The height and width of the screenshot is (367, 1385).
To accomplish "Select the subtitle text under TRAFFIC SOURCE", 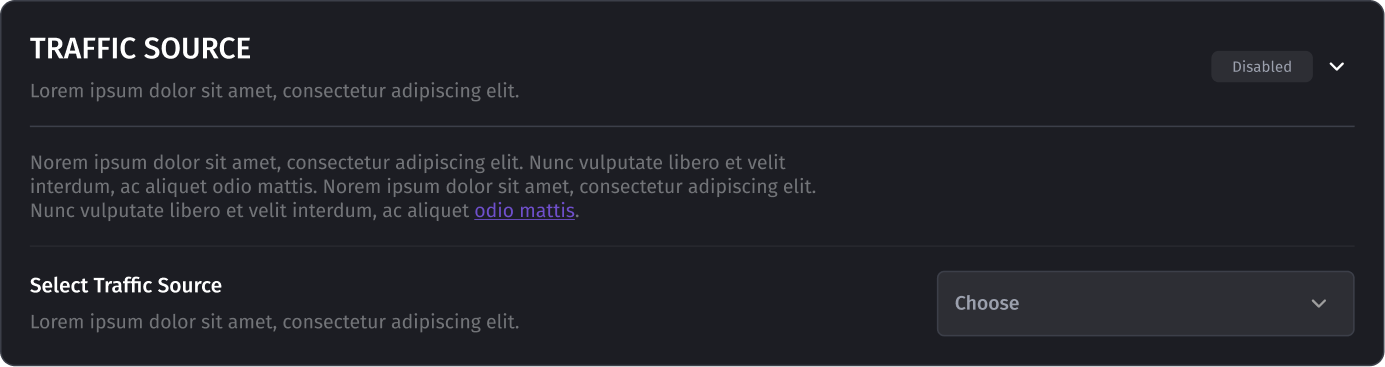I will pos(274,91).
